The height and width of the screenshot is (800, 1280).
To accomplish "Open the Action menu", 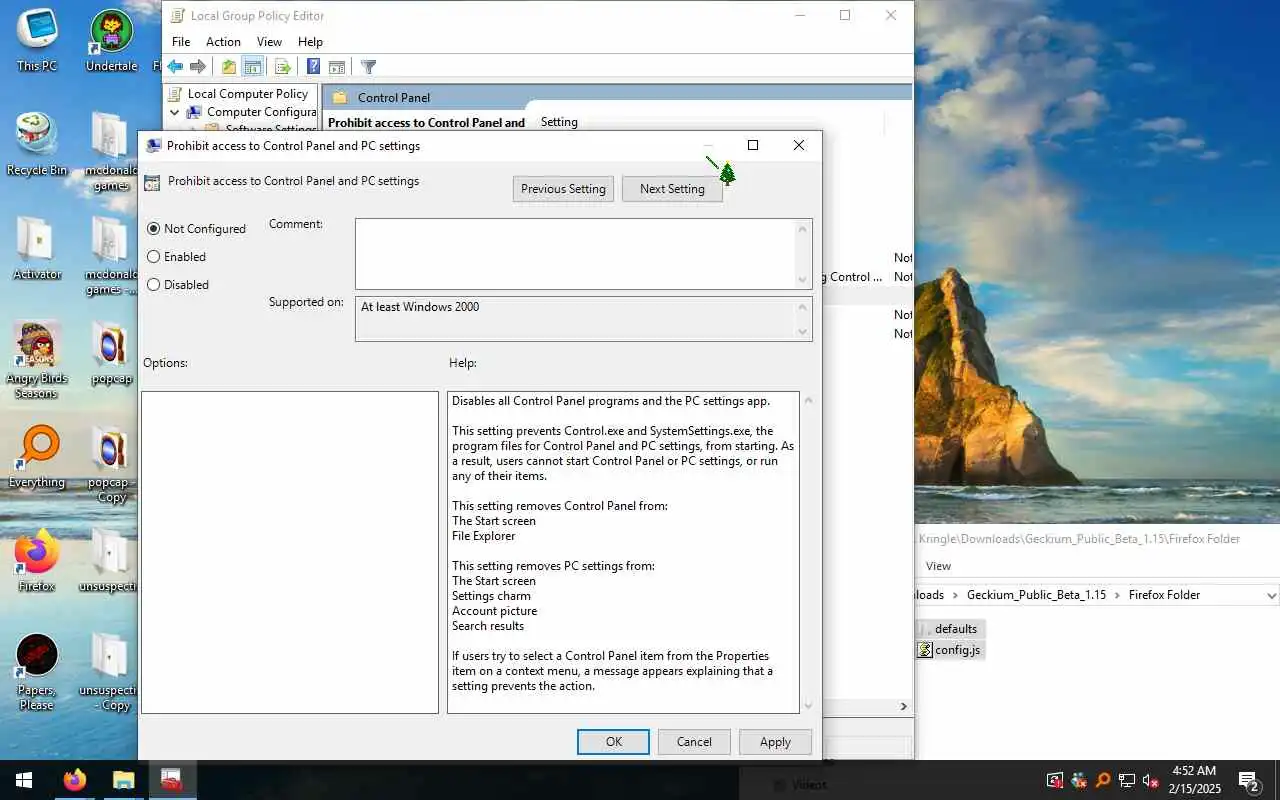I will coord(223,42).
